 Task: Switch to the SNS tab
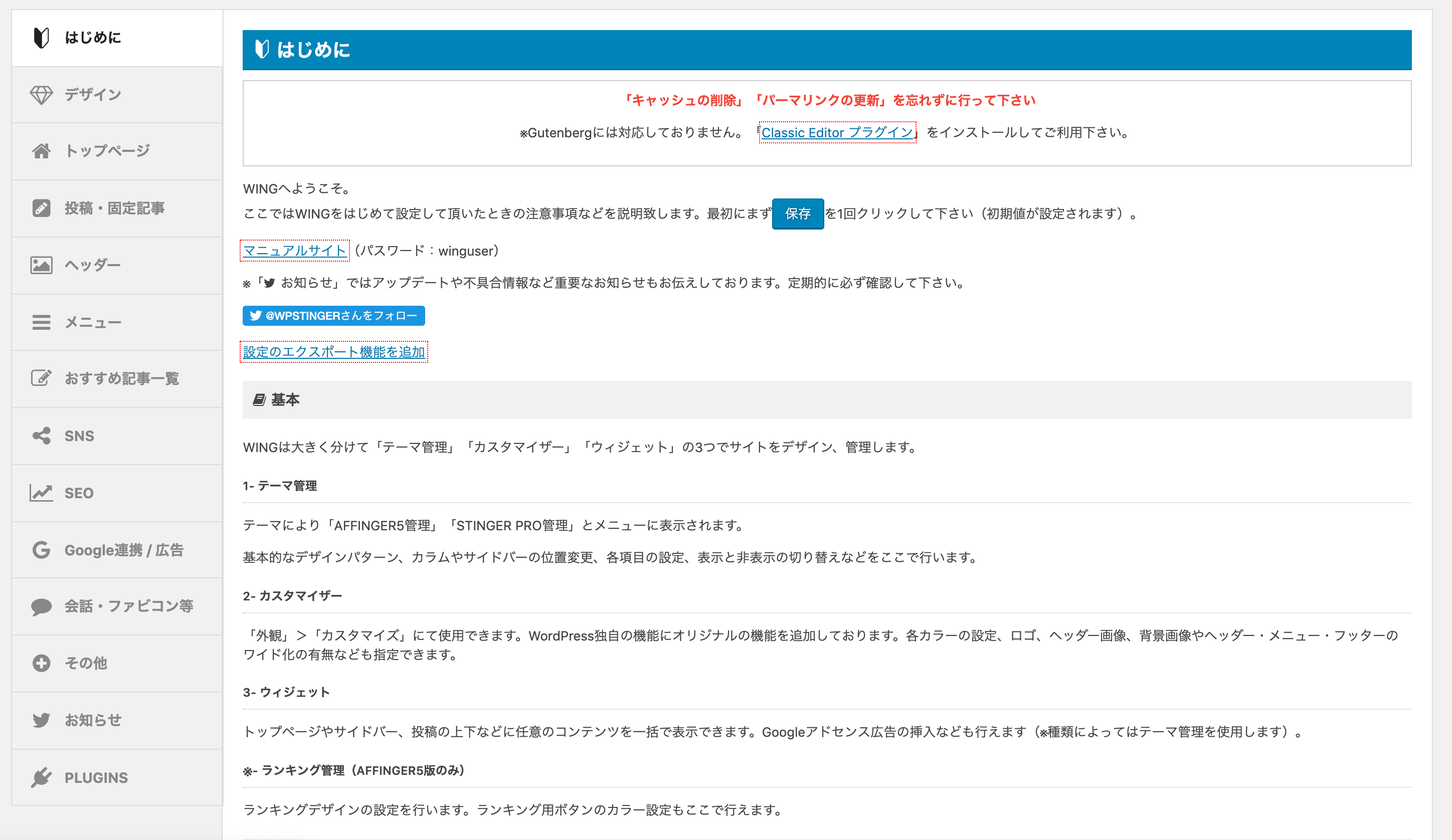[117, 436]
